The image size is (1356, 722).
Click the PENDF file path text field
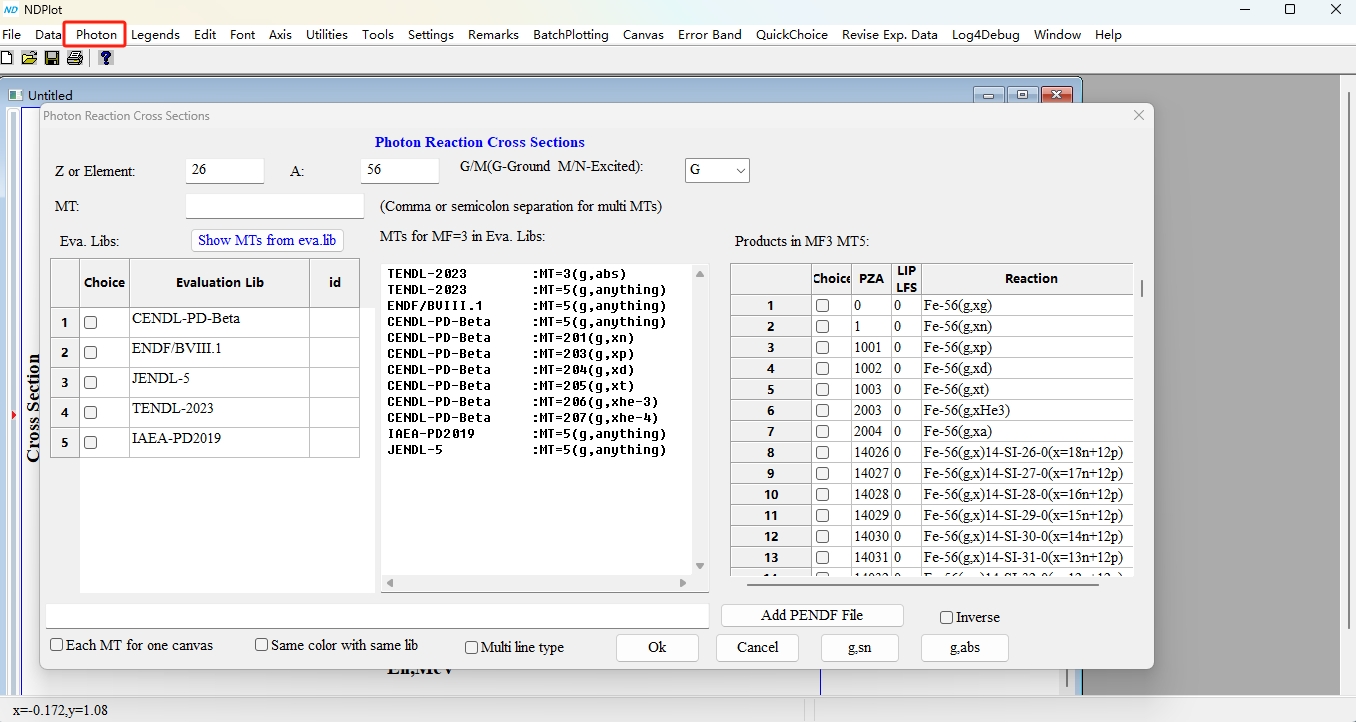[x=377, y=616]
